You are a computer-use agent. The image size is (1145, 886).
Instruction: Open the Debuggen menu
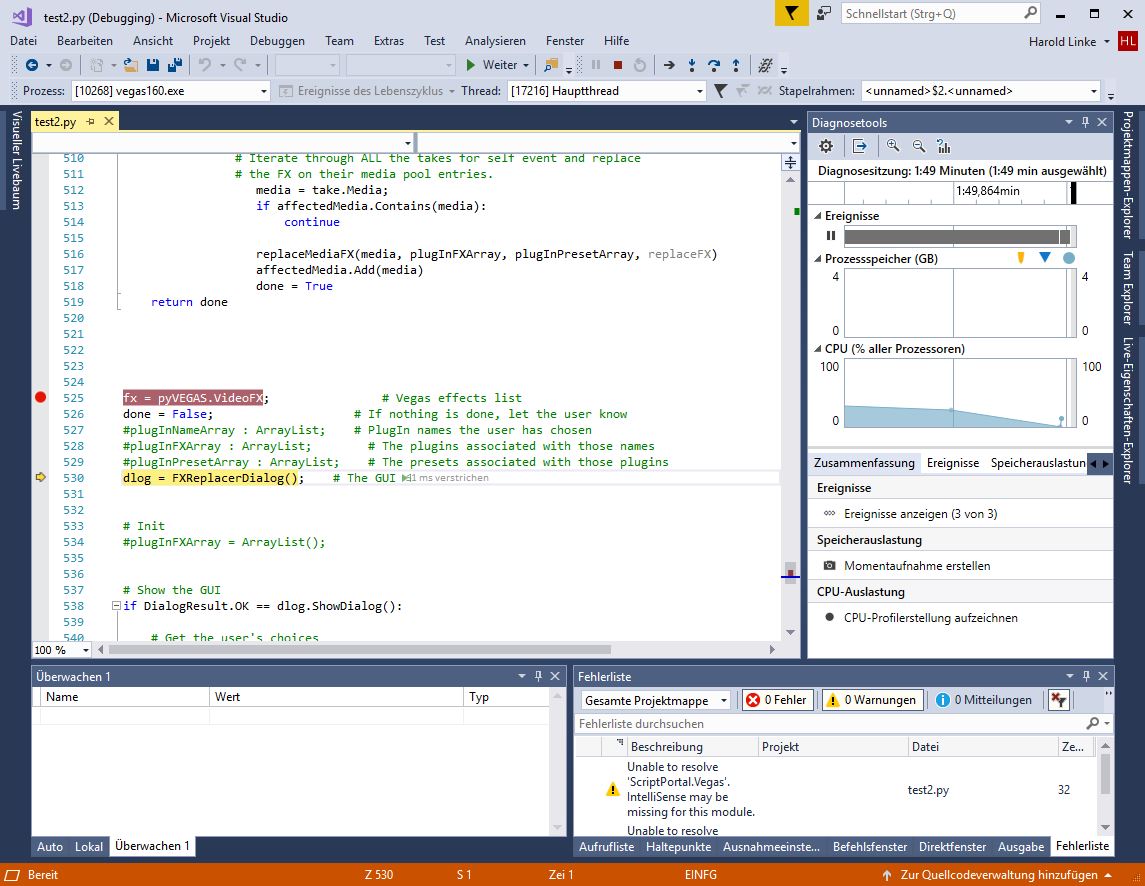tap(277, 41)
